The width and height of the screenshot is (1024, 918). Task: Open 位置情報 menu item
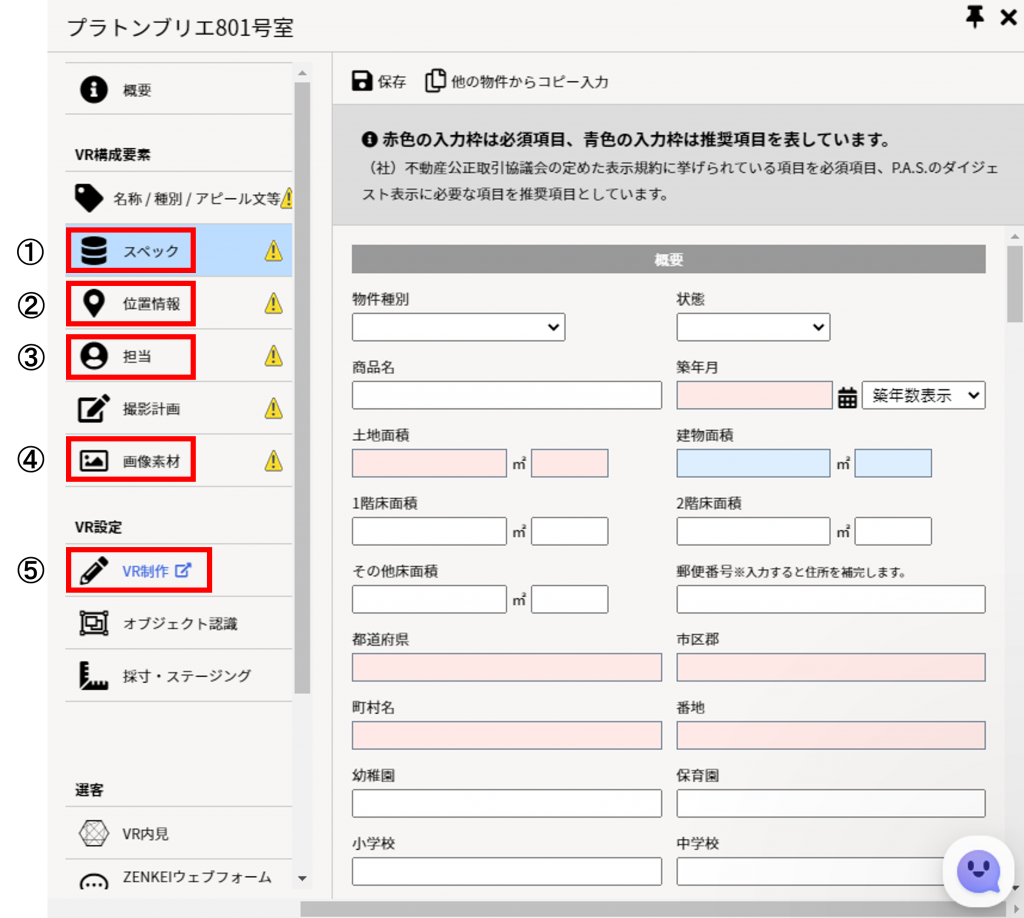[178, 304]
